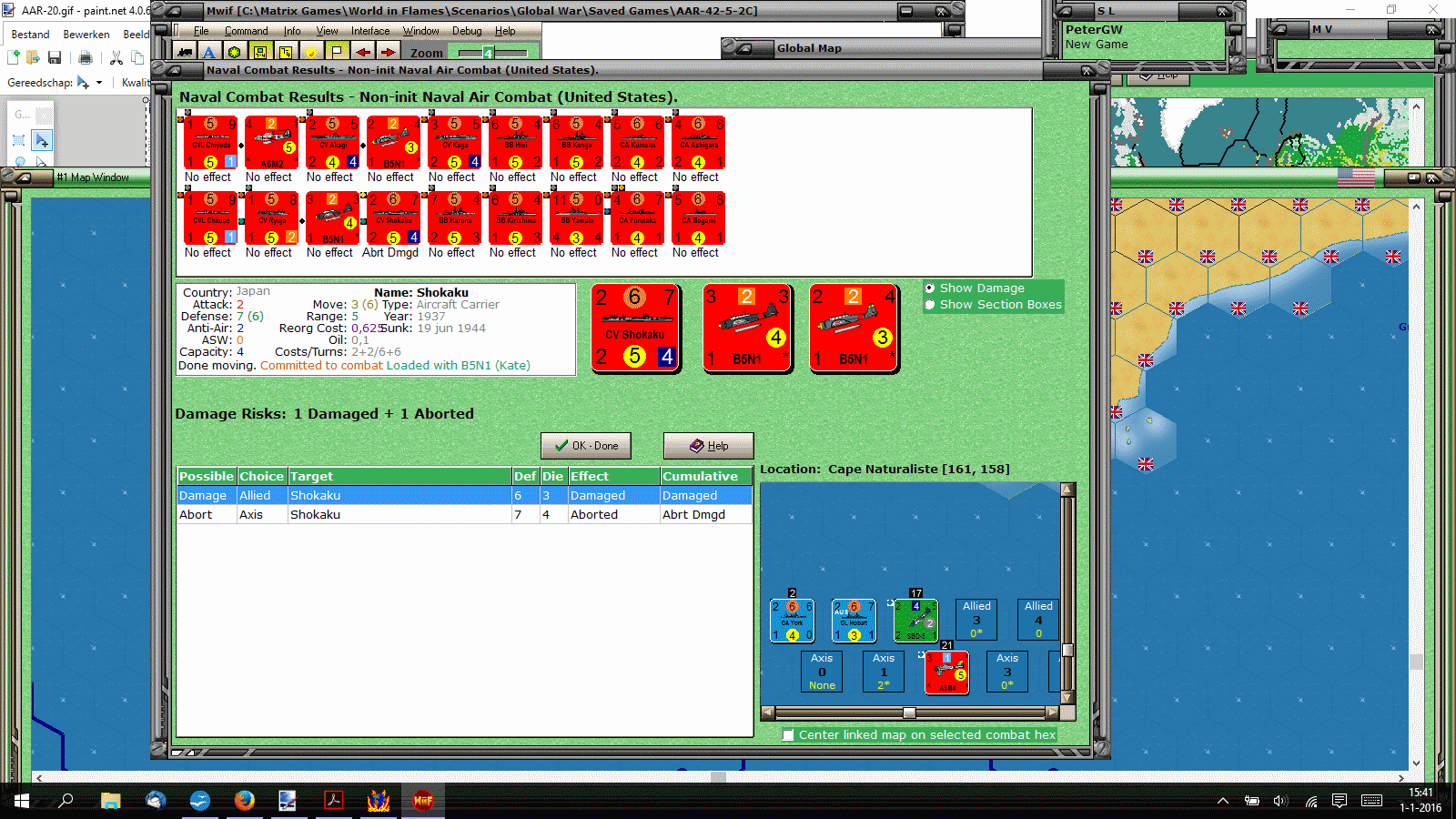Click the red right arrow toolbar icon
This screenshot has width=1456, height=819.
point(388,53)
